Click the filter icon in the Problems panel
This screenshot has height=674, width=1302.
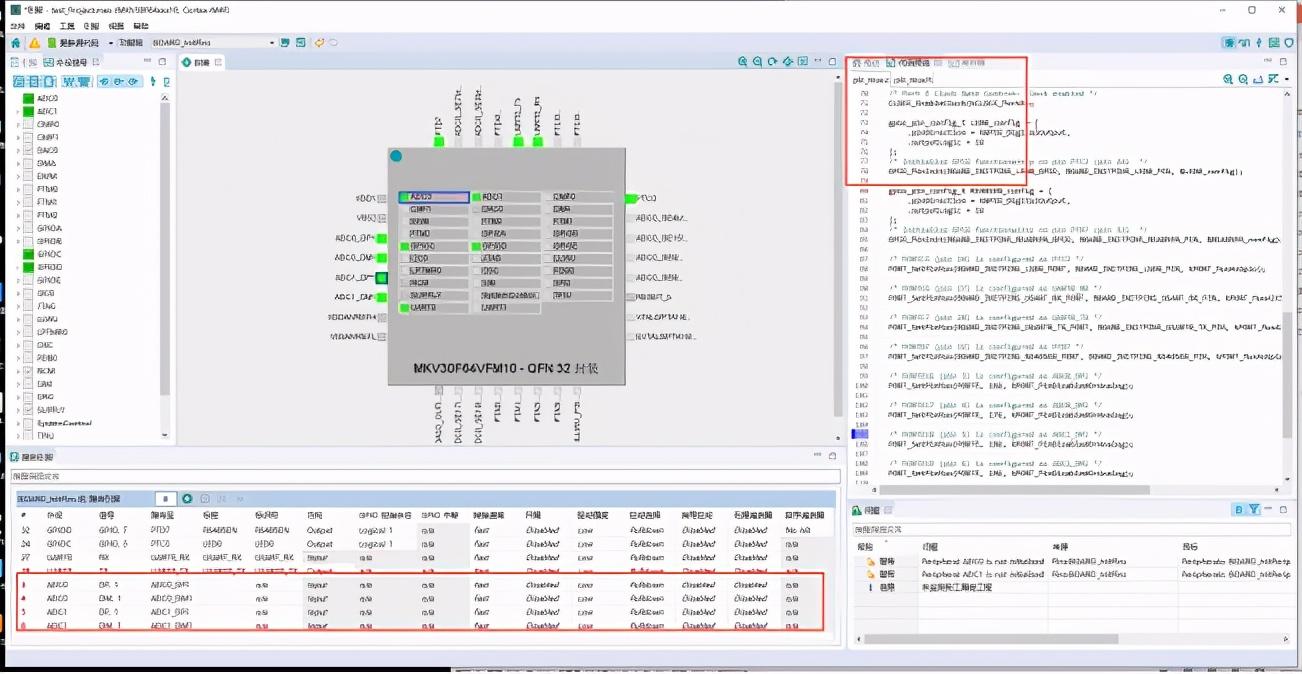pyautogui.click(x=1254, y=510)
